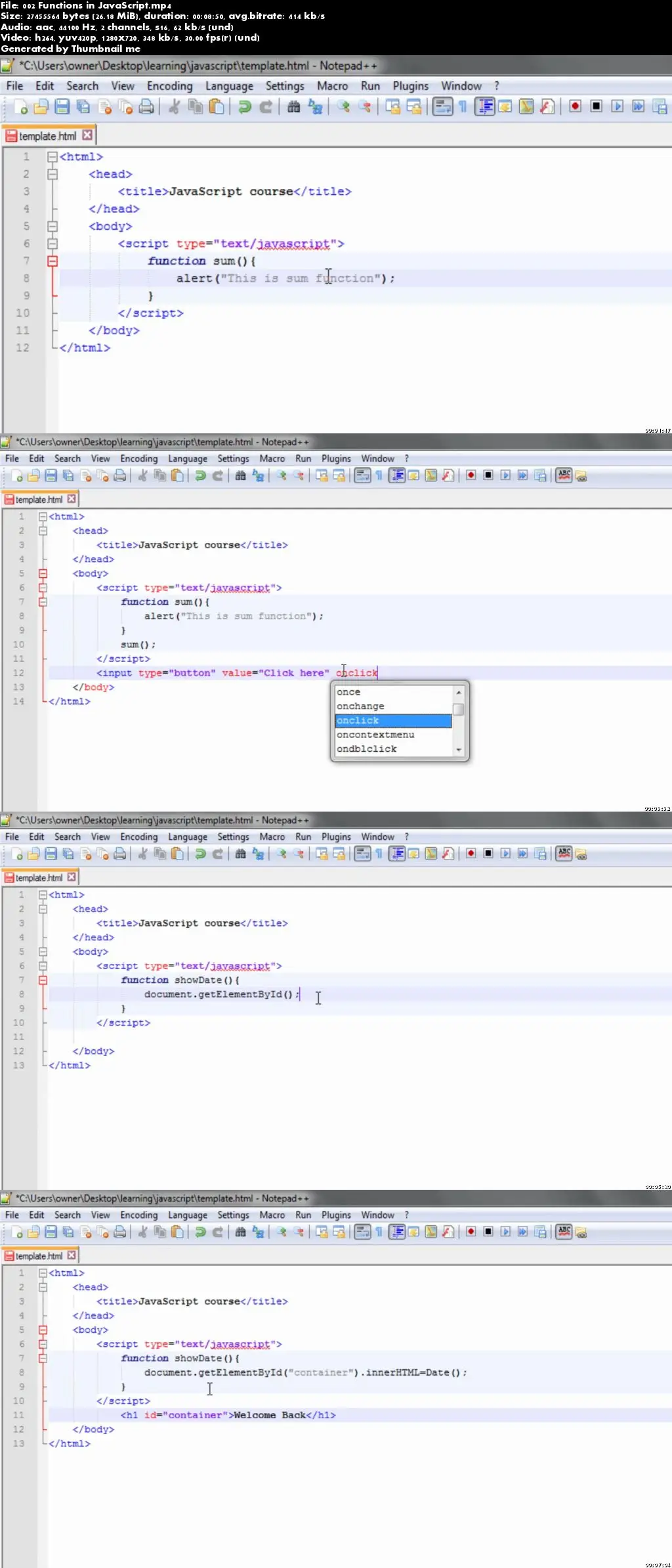672x1568 pixels.
Task: Click Redo arrow in first frame toolbar
Action: pyautogui.click(x=266, y=107)
